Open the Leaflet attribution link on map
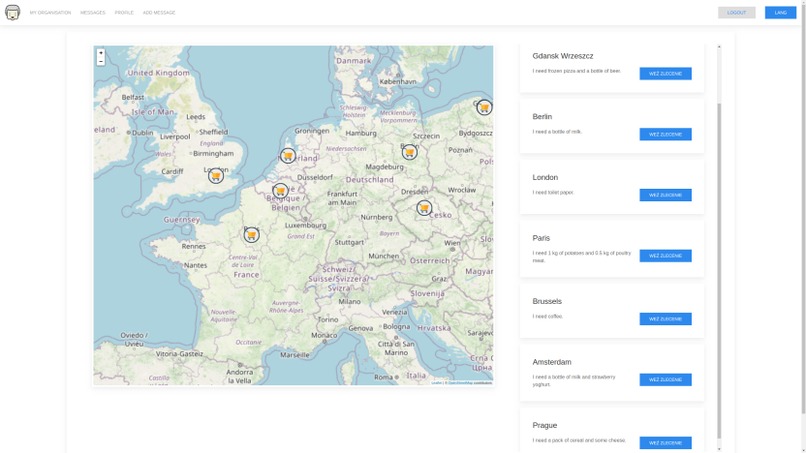This screenshot has width=806, height=453. 436,383
